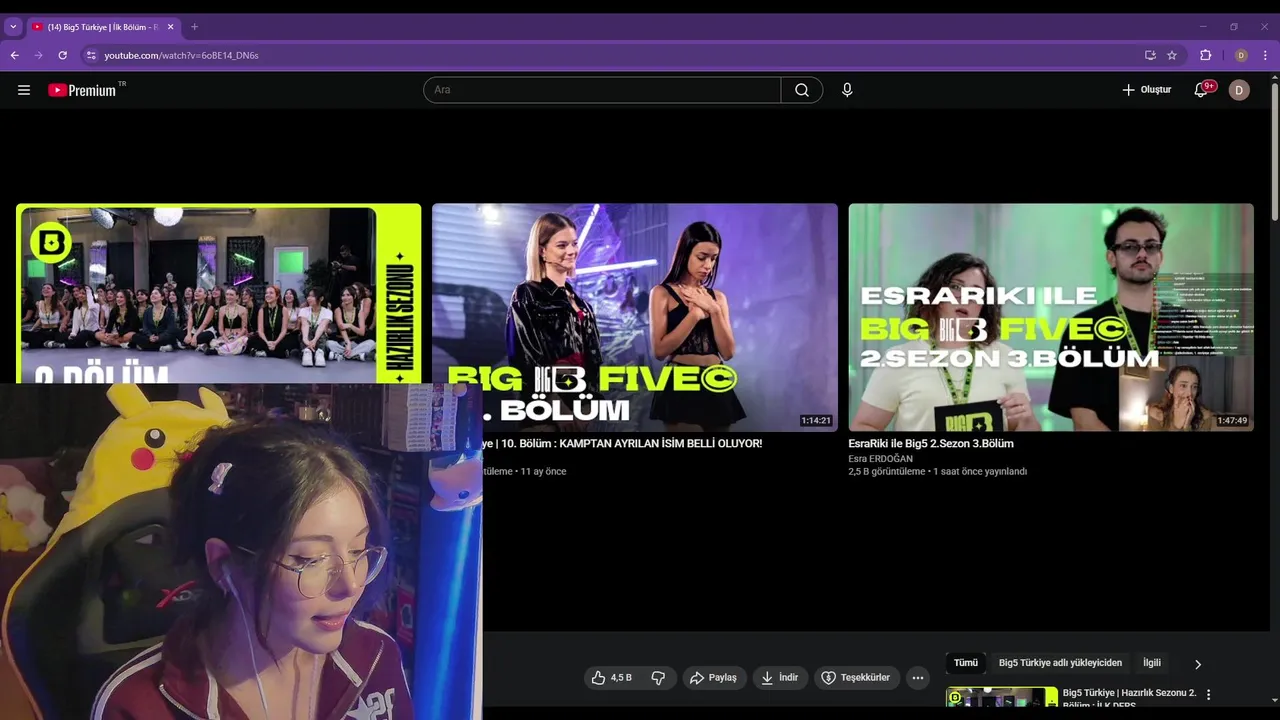Open the browser profile avatar
Image resolution: width=1280 pixels, height=720 pixels.
pos(1241,55)
